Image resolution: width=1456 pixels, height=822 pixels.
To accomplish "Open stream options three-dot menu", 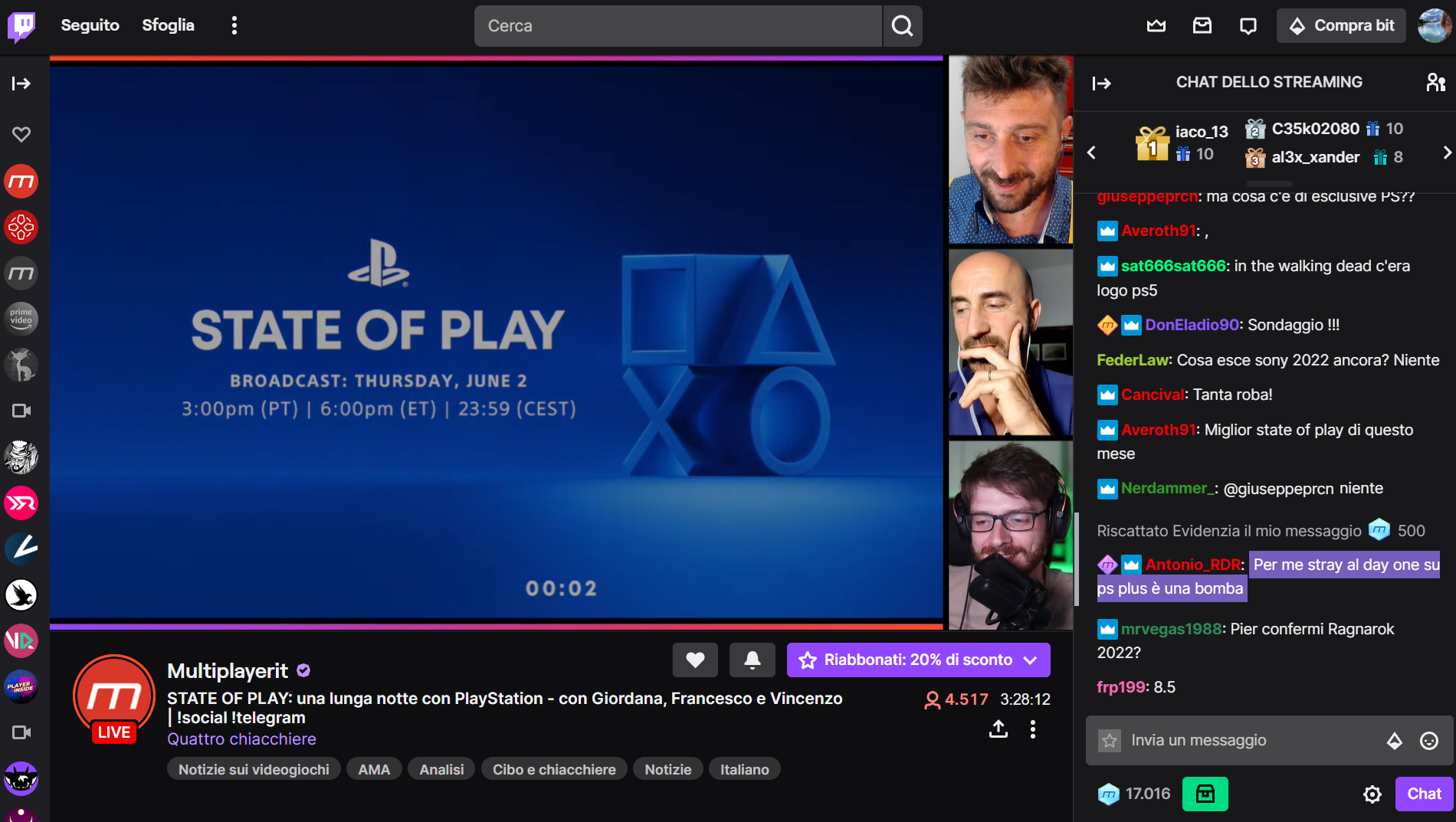I will (x=1033, y=729).
